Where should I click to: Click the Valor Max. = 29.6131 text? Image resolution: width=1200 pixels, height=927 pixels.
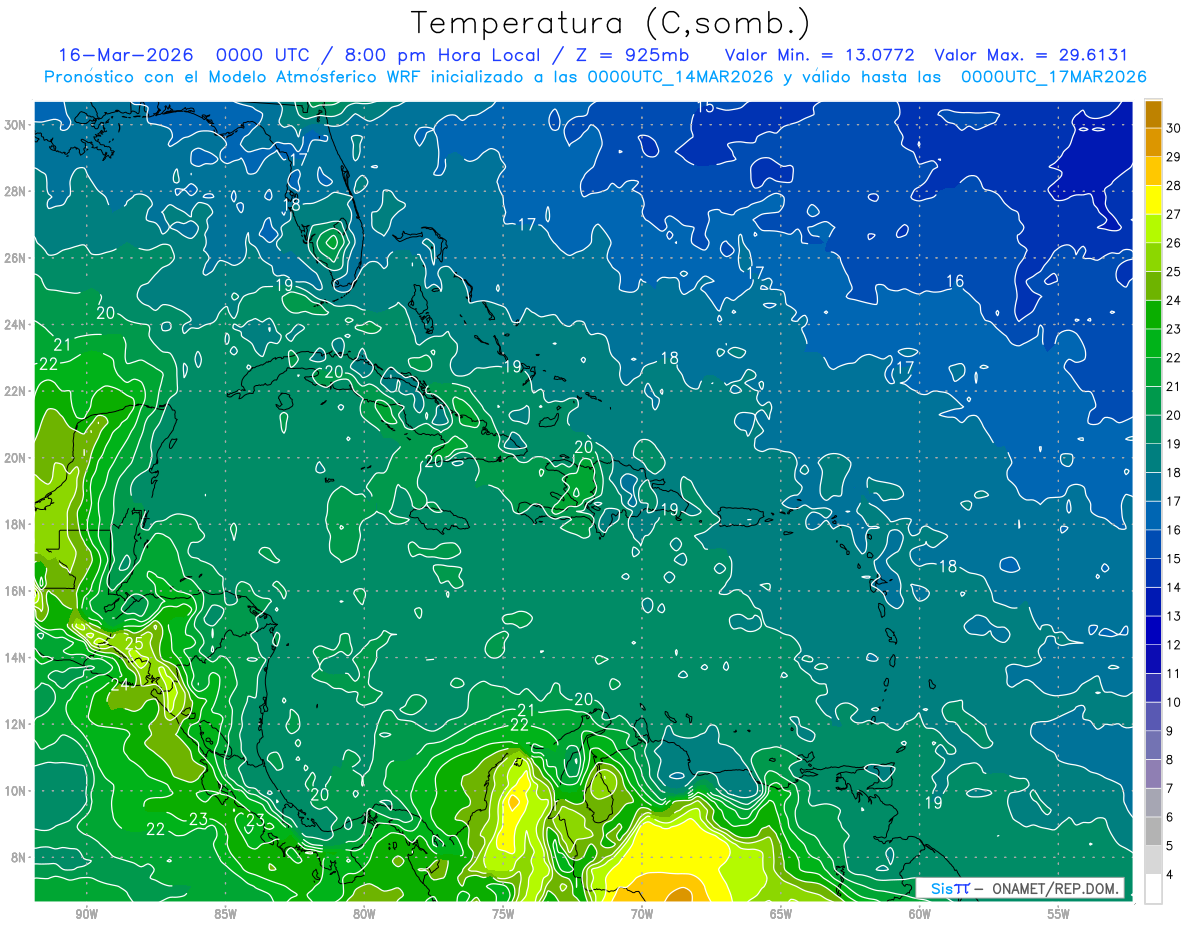tap(1031, 56)
